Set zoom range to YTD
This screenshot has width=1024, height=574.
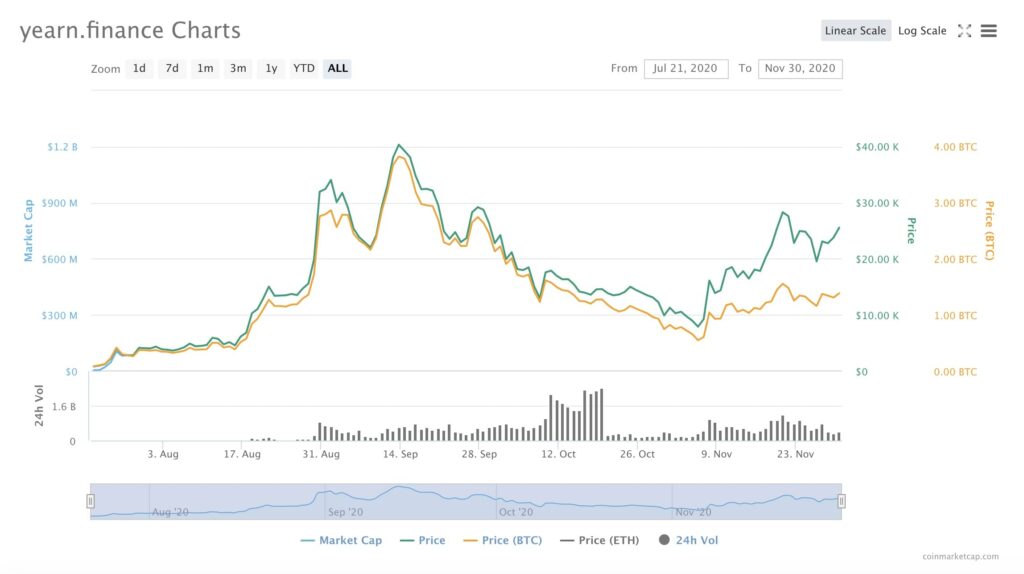pyautogui.click(x=304, y=69)
